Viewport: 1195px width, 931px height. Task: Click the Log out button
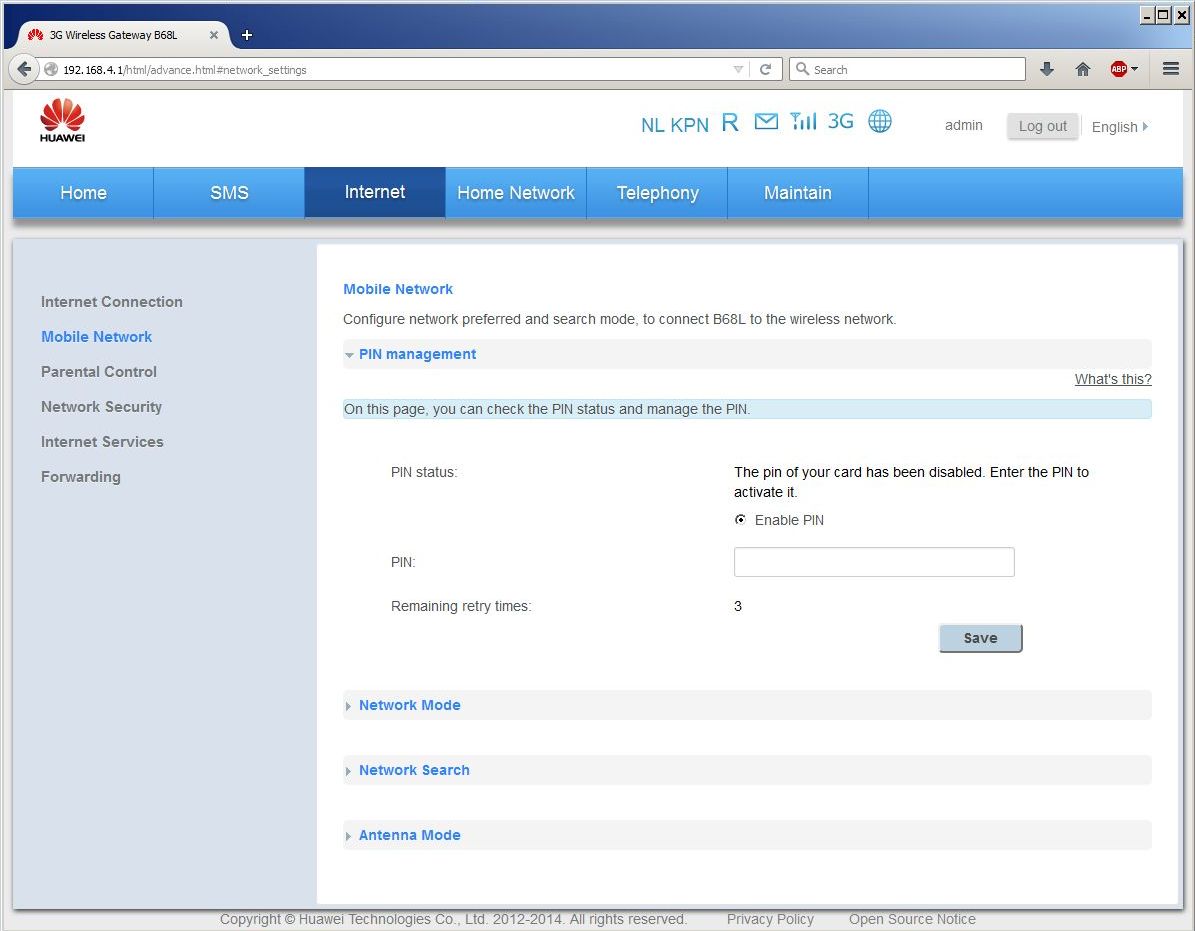tap(1043, 126)
